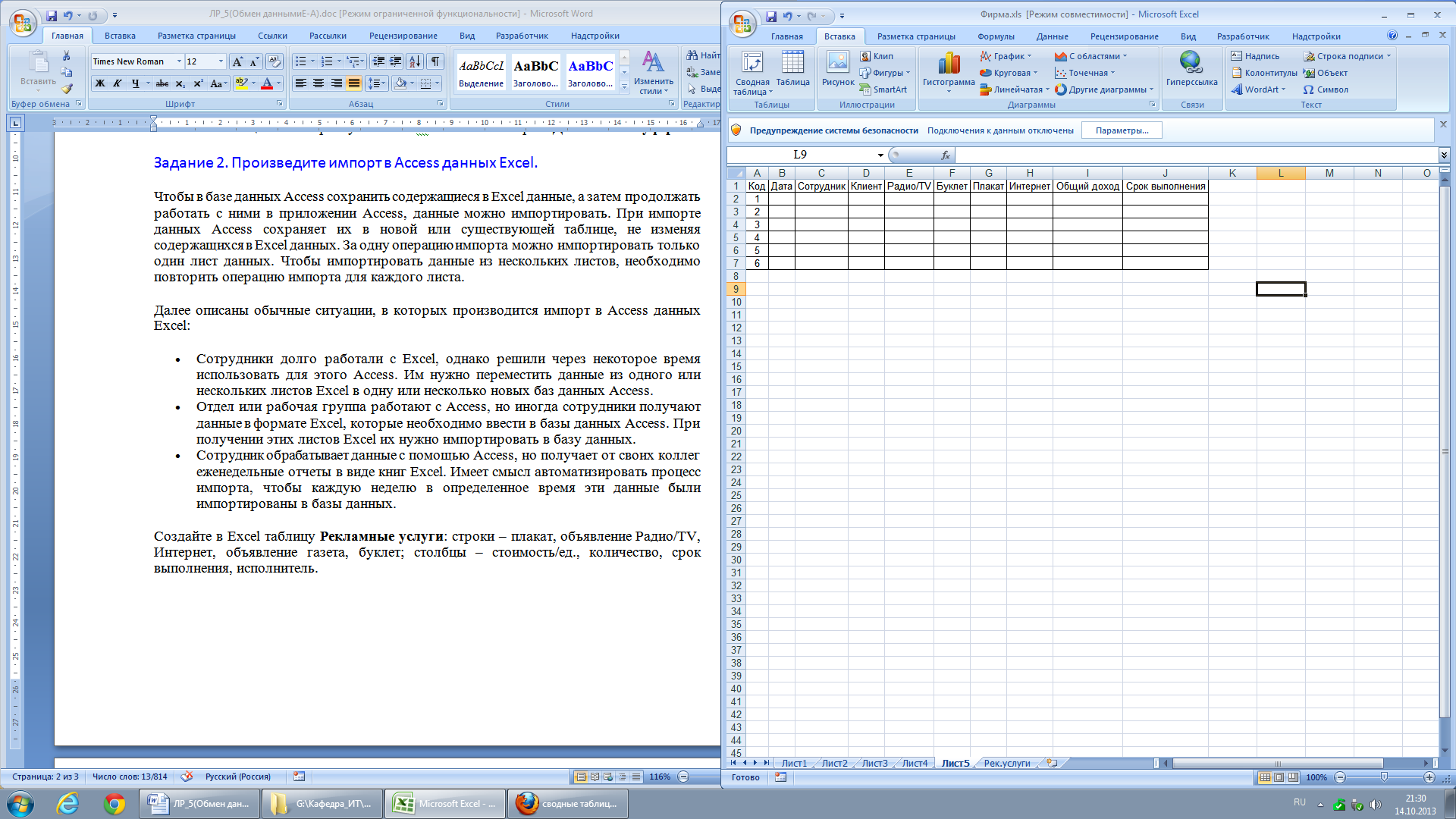
Task: Insert PivotTable (Сводная таблица) in Excel
Action: click(x=752, y=73)
